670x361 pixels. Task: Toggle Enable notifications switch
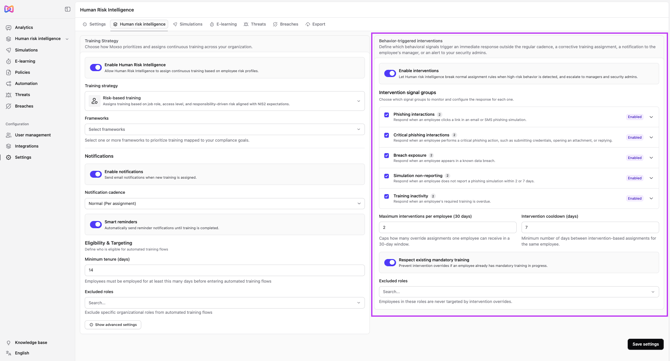(96, 174)
